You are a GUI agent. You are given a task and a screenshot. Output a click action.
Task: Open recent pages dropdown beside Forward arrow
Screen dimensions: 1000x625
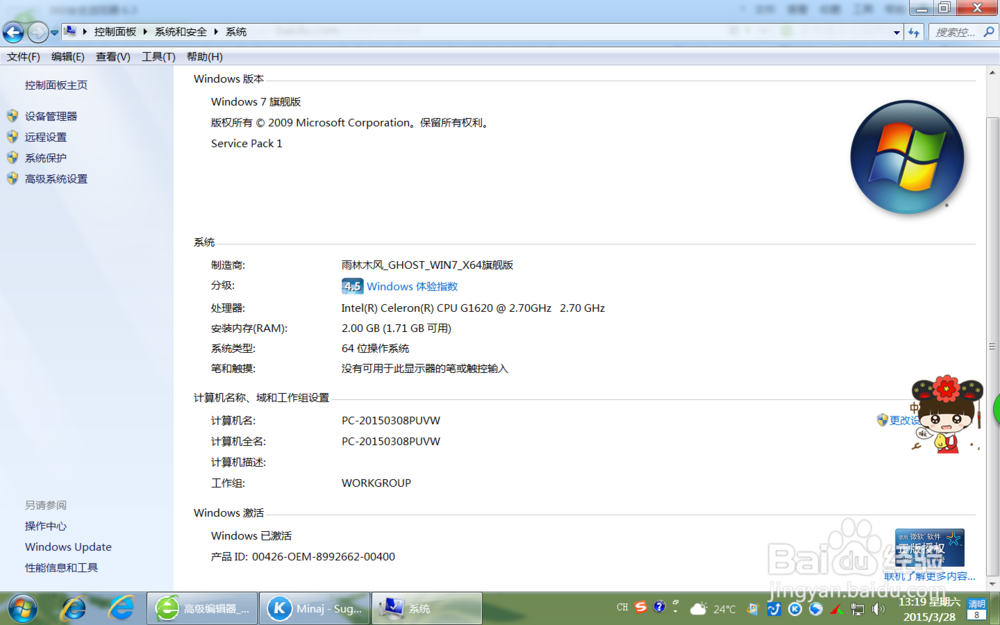point(54,32)
